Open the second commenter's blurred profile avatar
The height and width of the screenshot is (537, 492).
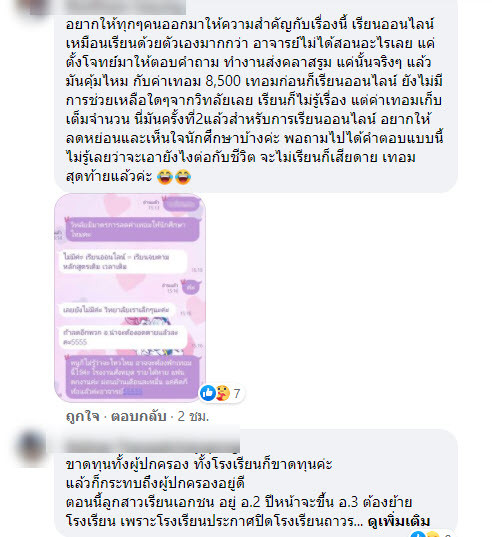click(31, 449)
